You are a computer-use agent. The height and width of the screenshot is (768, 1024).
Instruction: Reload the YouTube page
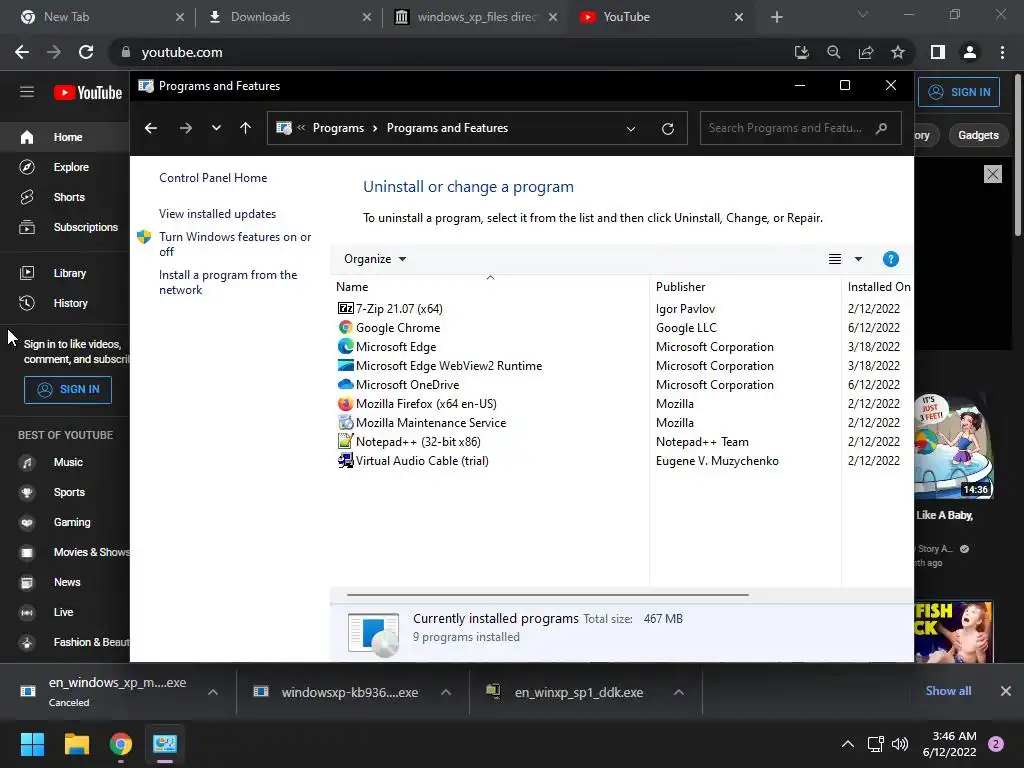coord(86,52)
